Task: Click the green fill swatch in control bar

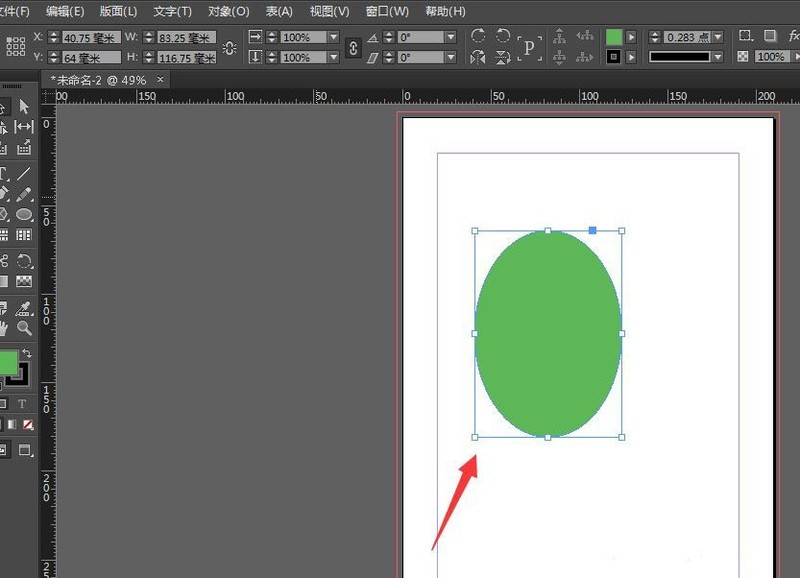Action: 614,37
